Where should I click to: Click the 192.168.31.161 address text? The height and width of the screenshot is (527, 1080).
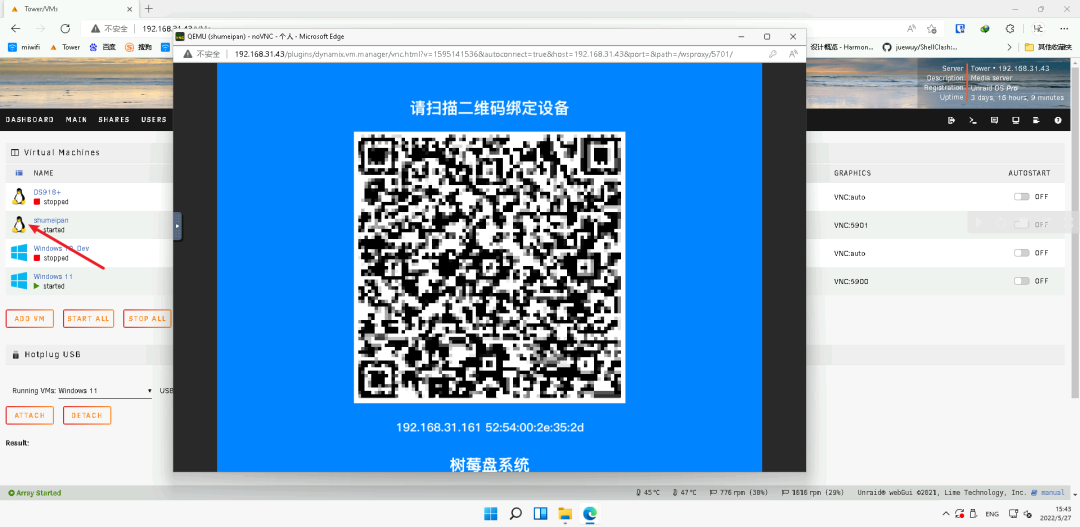click(438, 427)
